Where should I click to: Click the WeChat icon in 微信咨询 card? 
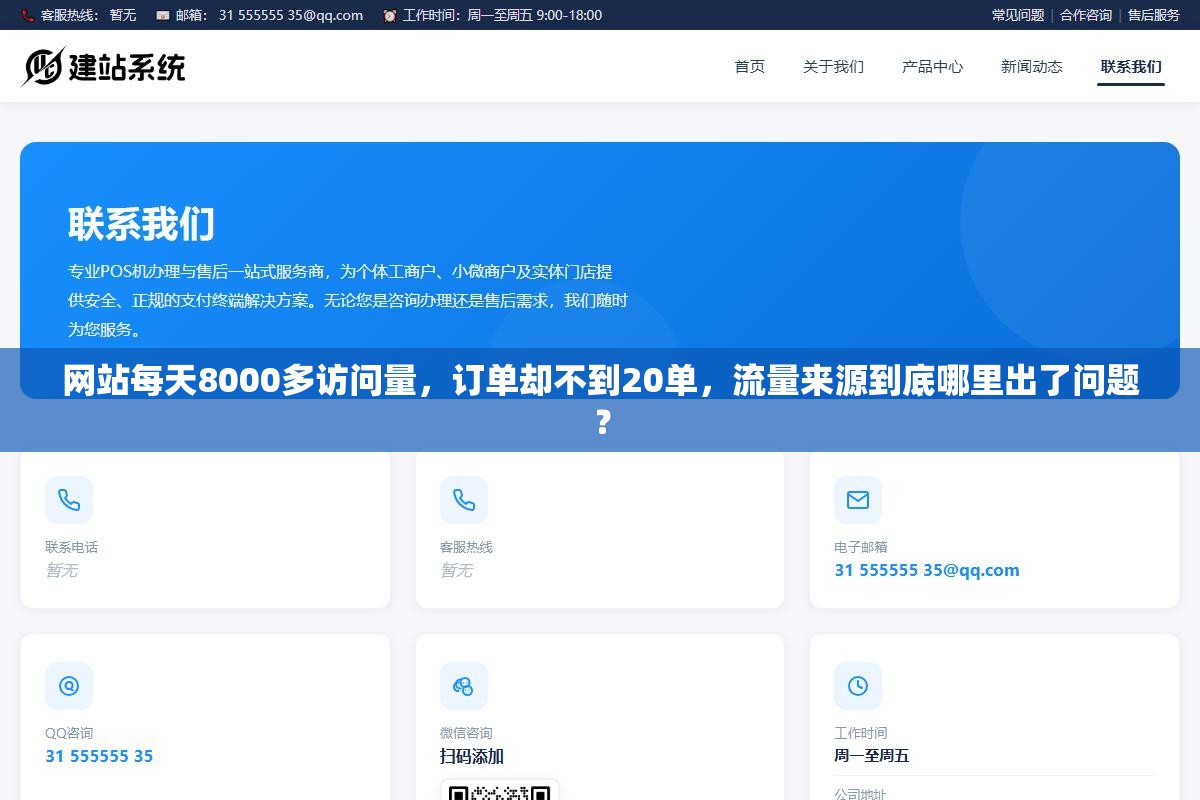point(464,686)
